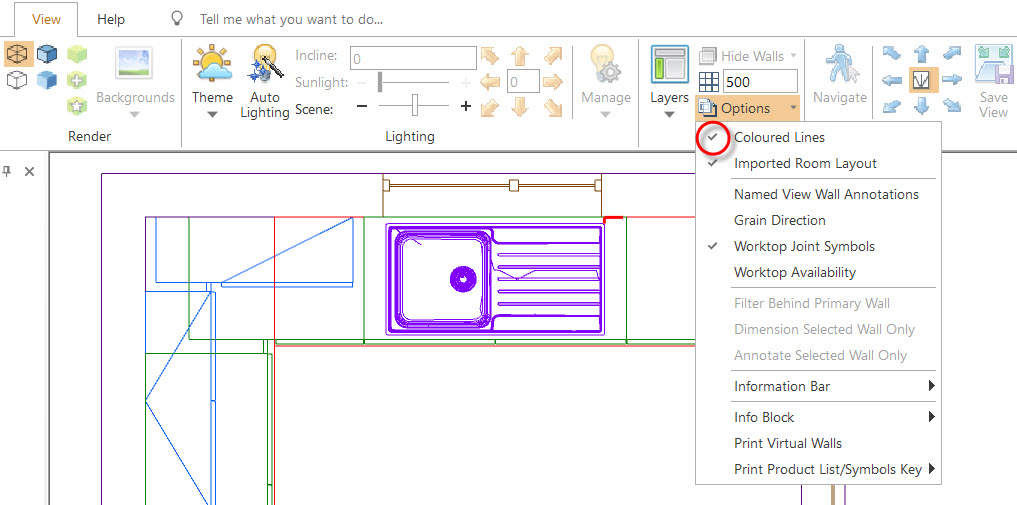Enable Worktop Availability option
The width and height of the screenshot is (1017, 505).
click(x=818, y=272)
